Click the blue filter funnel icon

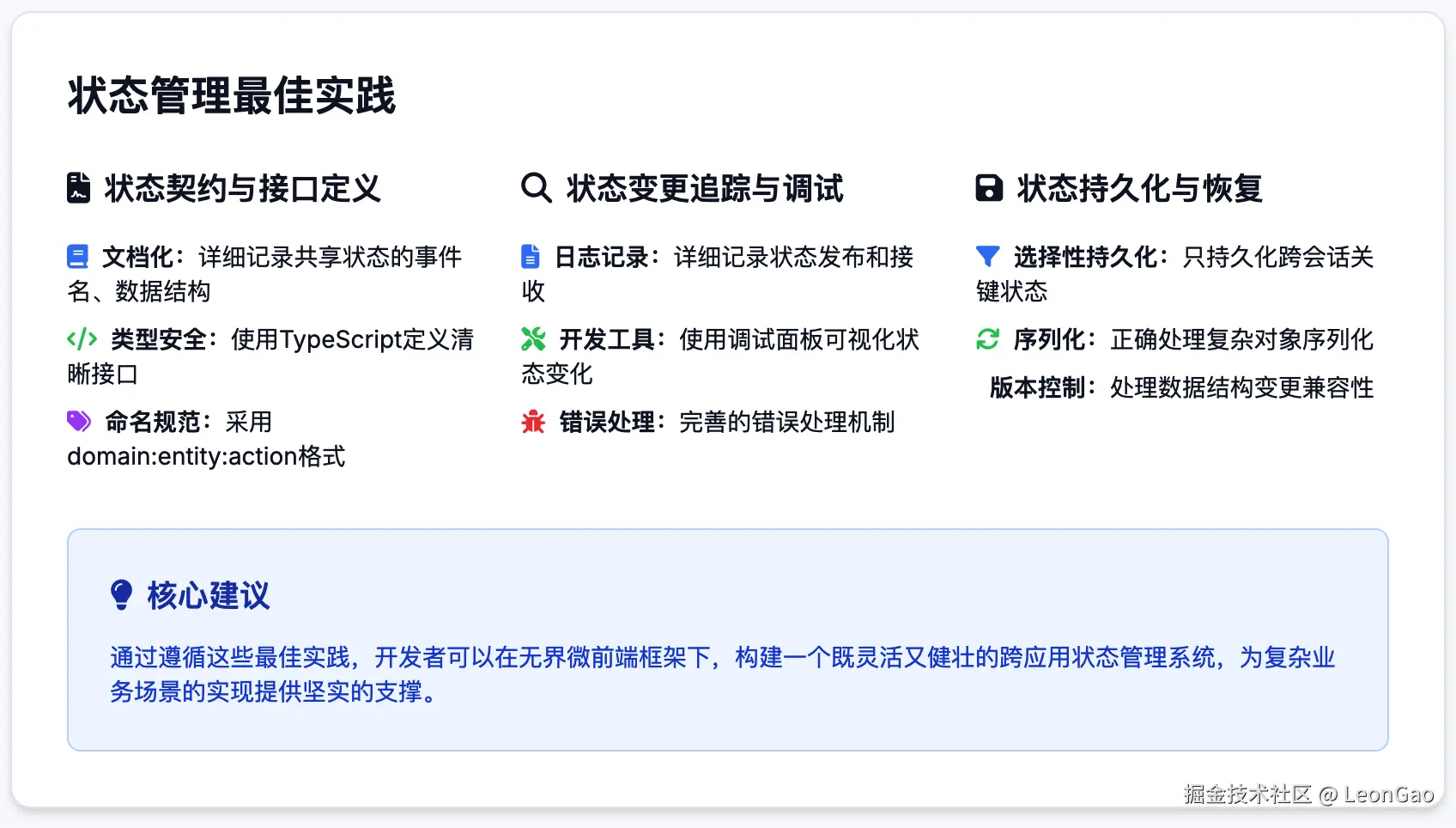pyautogui.click(x=988, y=257)
